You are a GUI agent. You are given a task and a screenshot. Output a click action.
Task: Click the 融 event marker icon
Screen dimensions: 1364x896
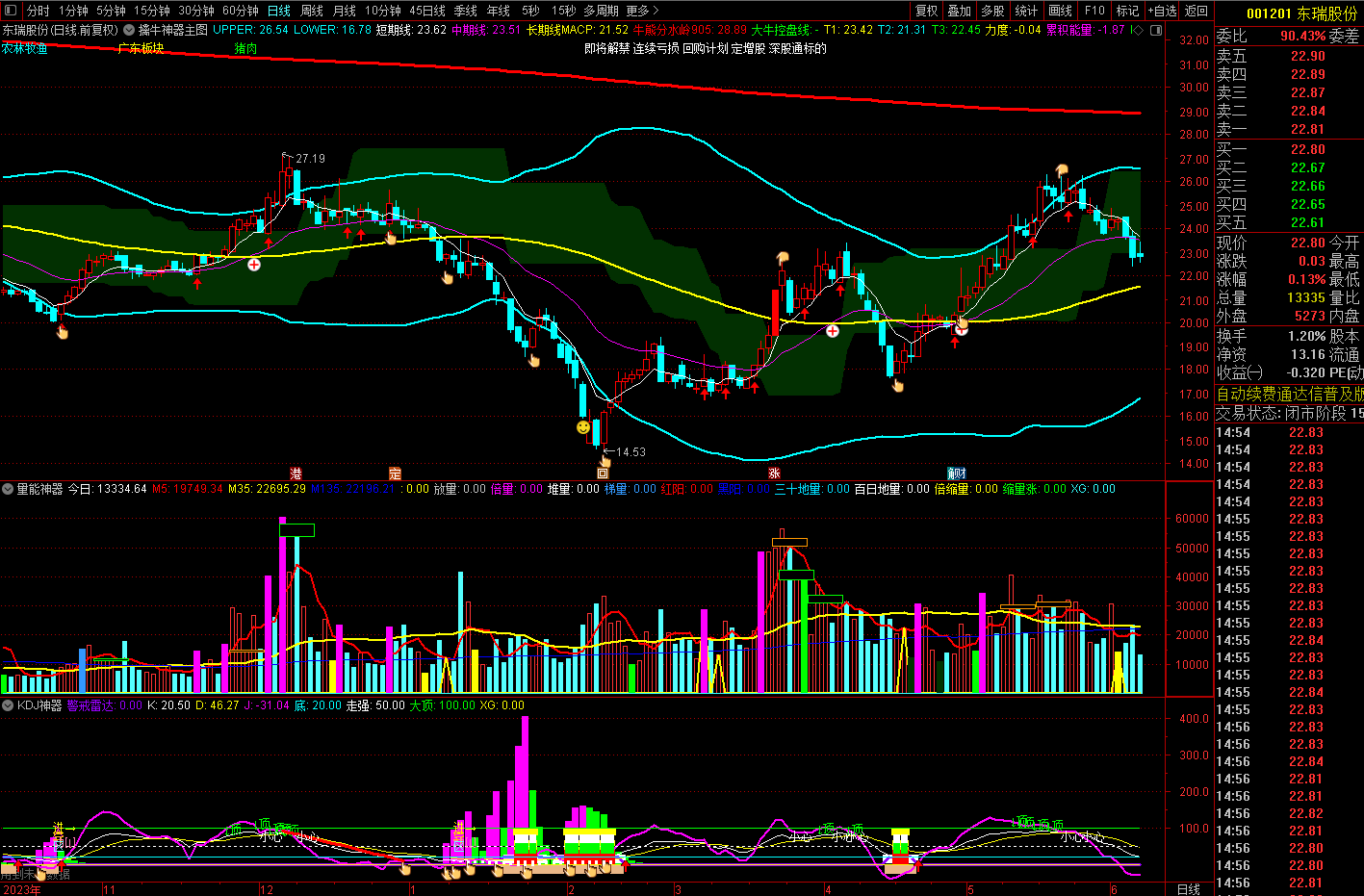pos(956,474)
